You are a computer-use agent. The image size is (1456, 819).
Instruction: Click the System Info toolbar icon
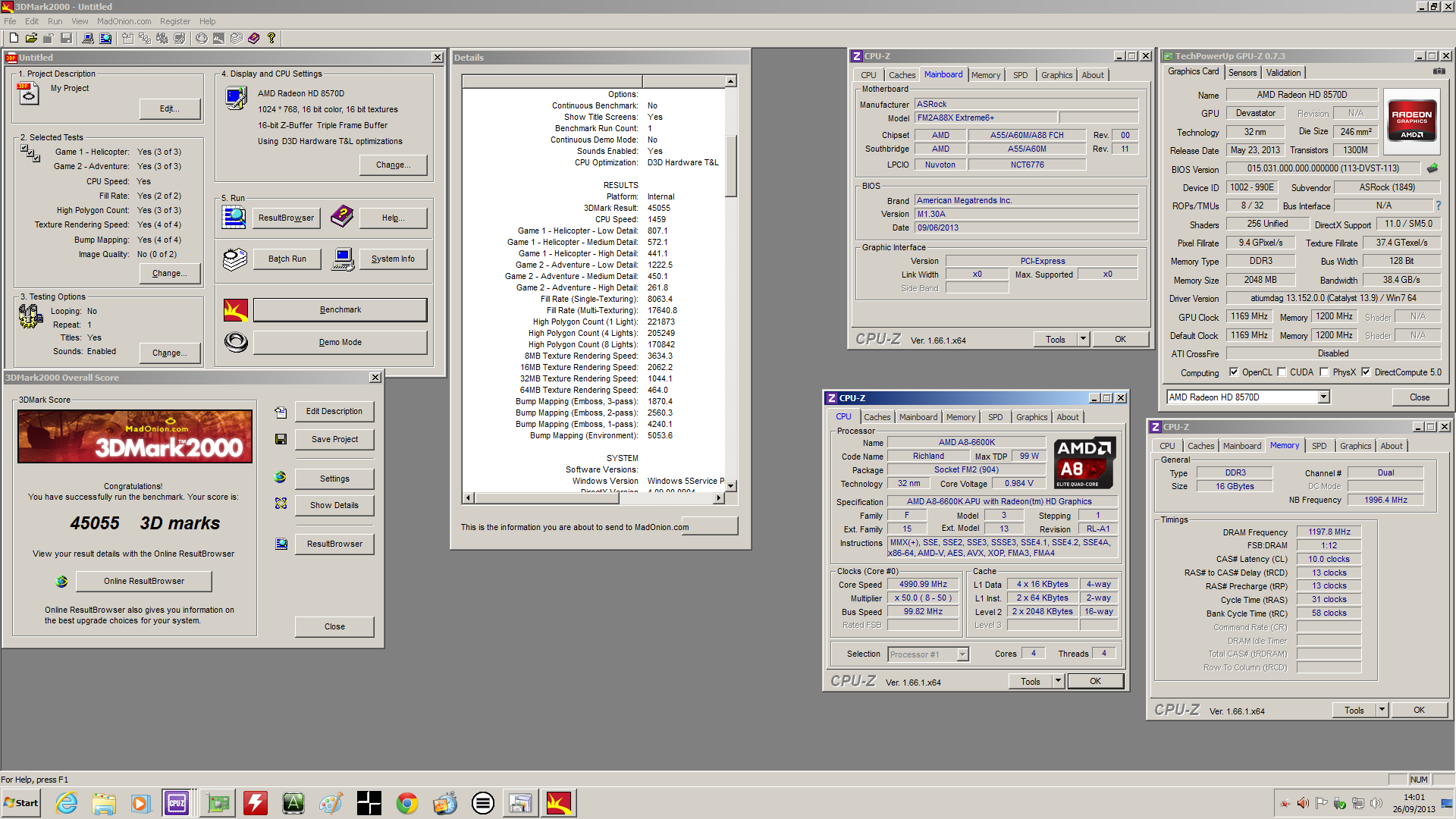[88, 38]
